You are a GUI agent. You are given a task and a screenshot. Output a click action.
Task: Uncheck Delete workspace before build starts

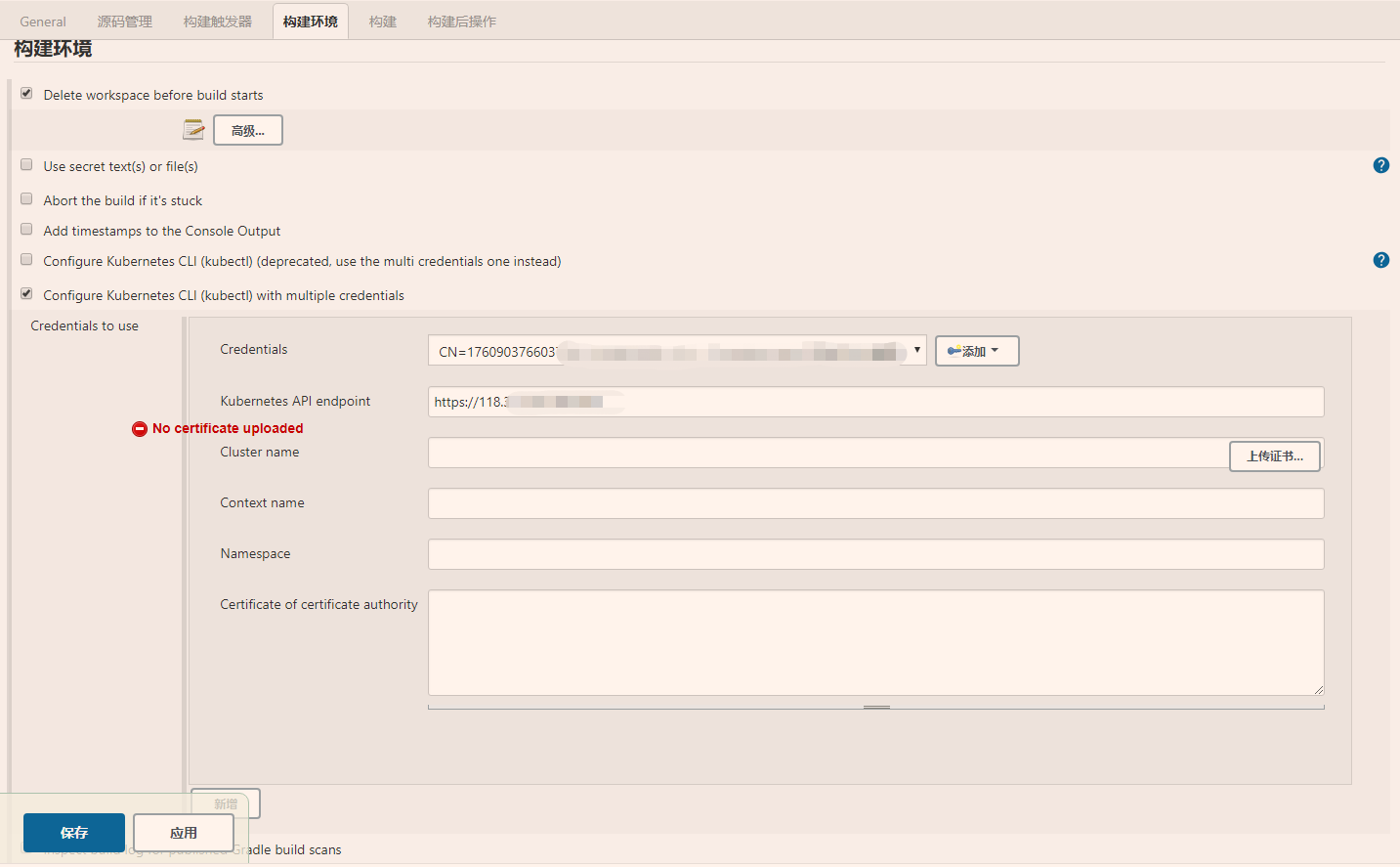click(x=26, y=93)
